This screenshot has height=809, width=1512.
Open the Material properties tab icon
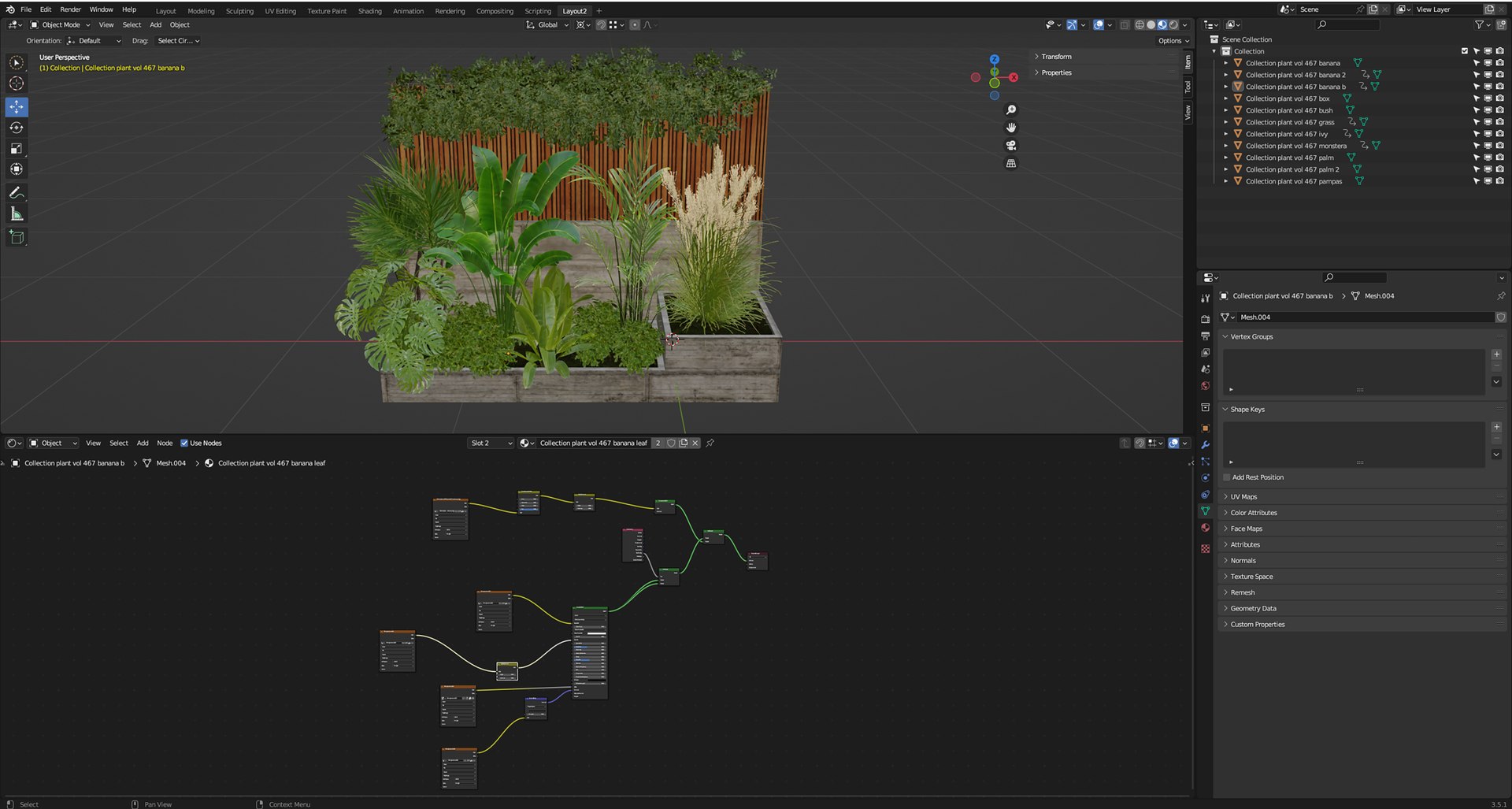(x=1205, y=528)
